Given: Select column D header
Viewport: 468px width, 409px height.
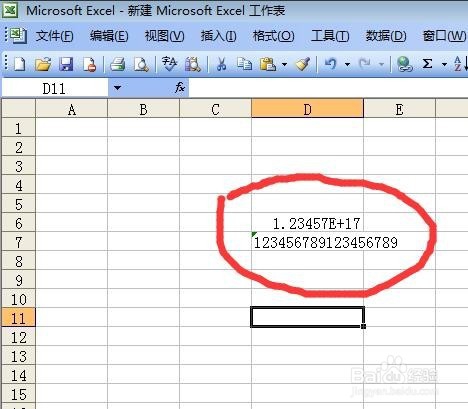Looking at the screenshot, I should [x=307, y=108].
